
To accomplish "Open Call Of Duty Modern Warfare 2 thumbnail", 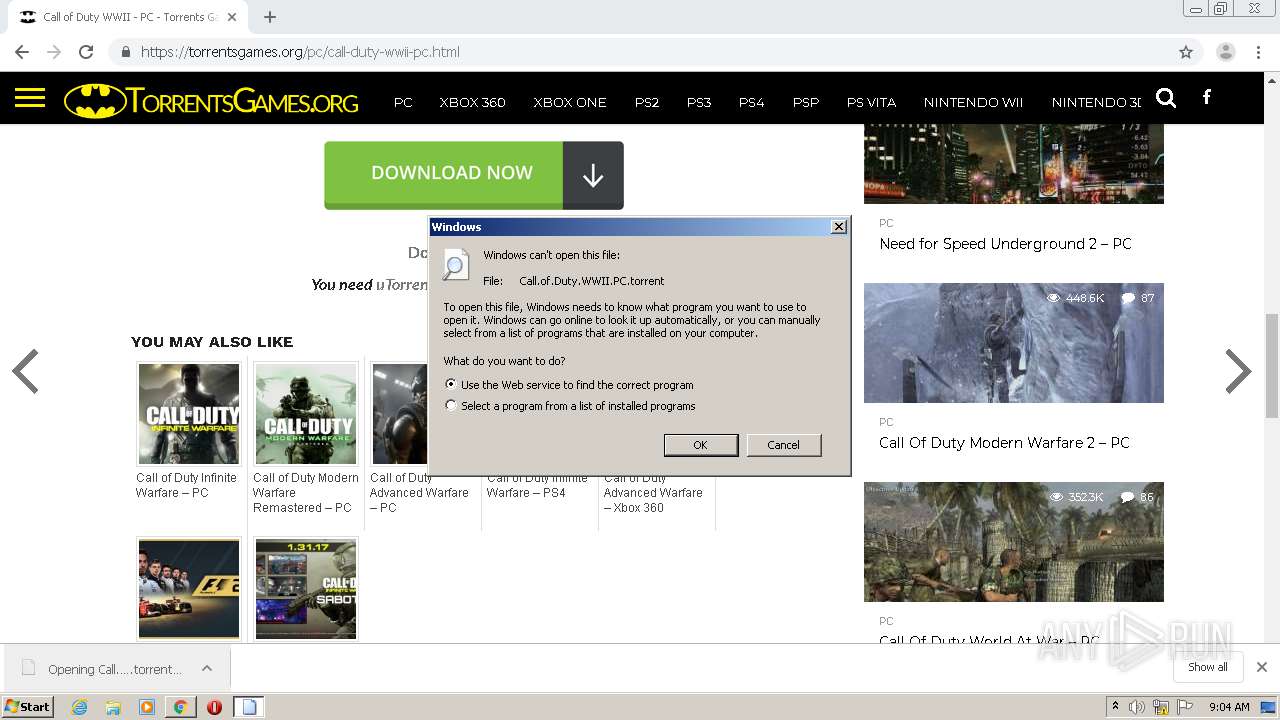I will pyautogui.click(x=1014, y=343).
